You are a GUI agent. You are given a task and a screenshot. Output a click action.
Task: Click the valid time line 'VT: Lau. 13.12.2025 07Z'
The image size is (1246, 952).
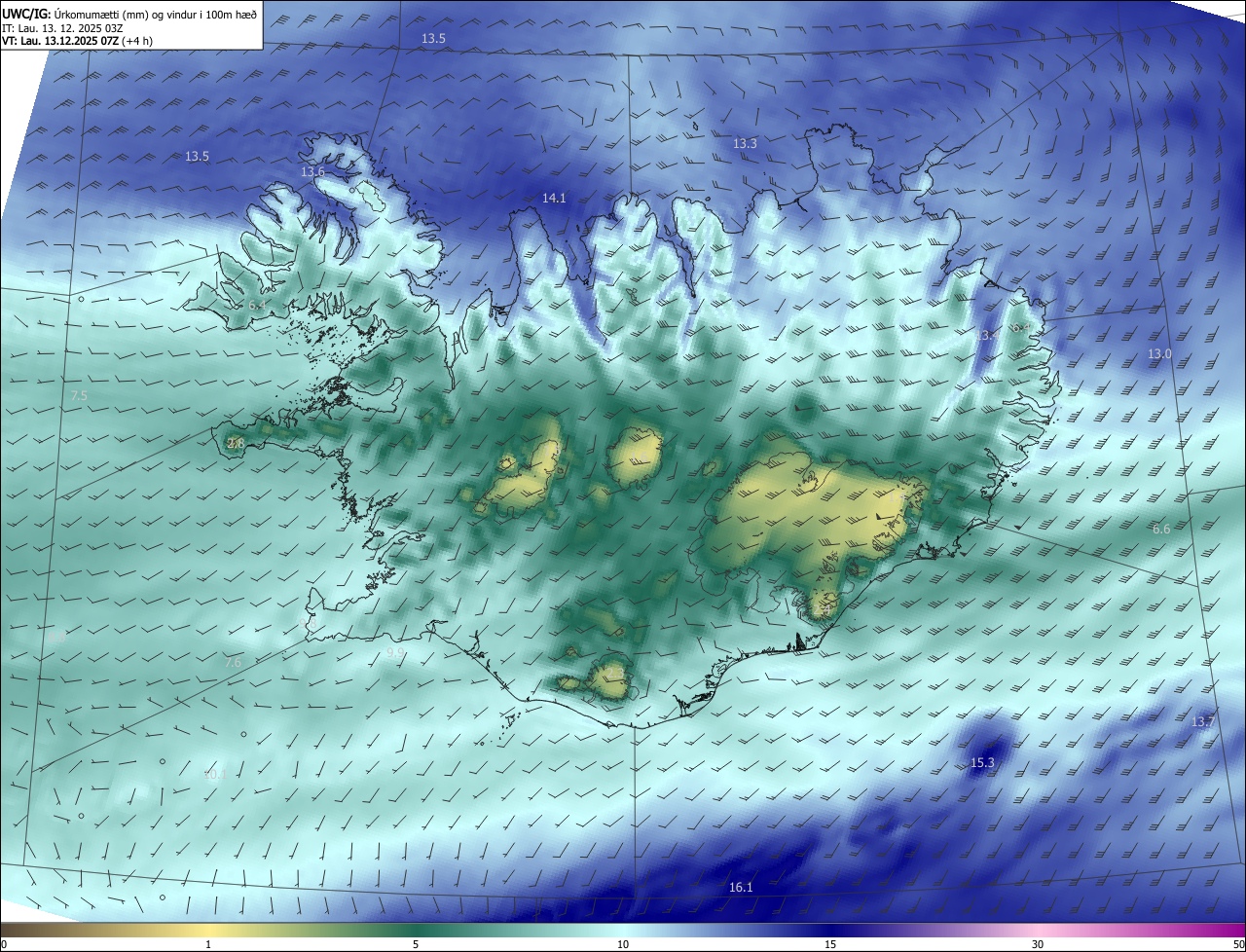pyautogui.click(x=60, y=41)
